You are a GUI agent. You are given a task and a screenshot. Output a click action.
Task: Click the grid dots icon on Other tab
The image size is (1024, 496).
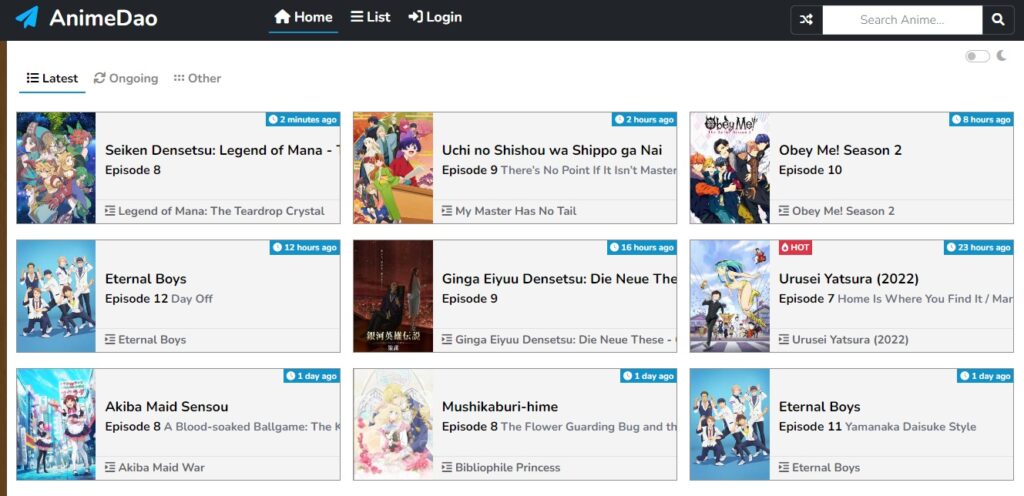[x=179, y=78]
